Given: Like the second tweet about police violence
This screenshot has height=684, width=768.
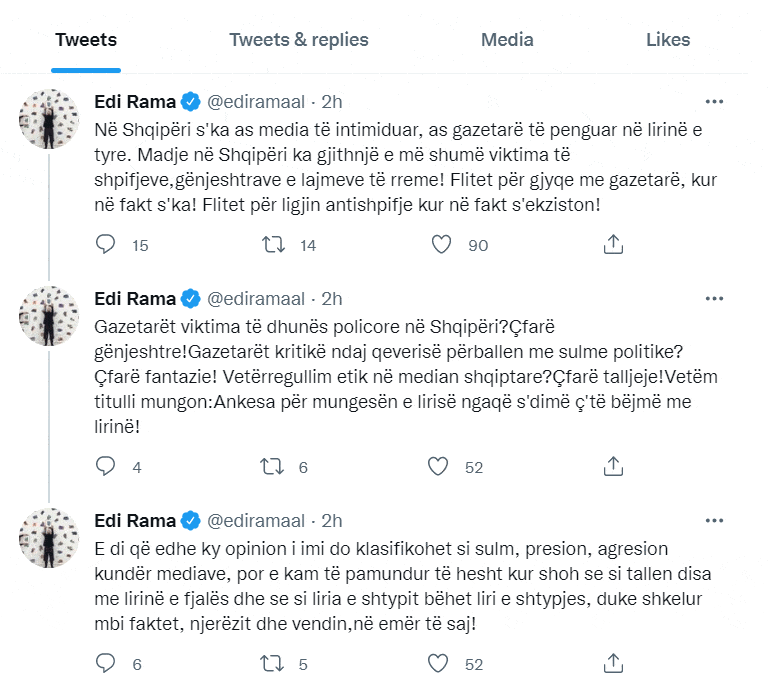Looking at the screenshot, I should [x=437, y=466].
